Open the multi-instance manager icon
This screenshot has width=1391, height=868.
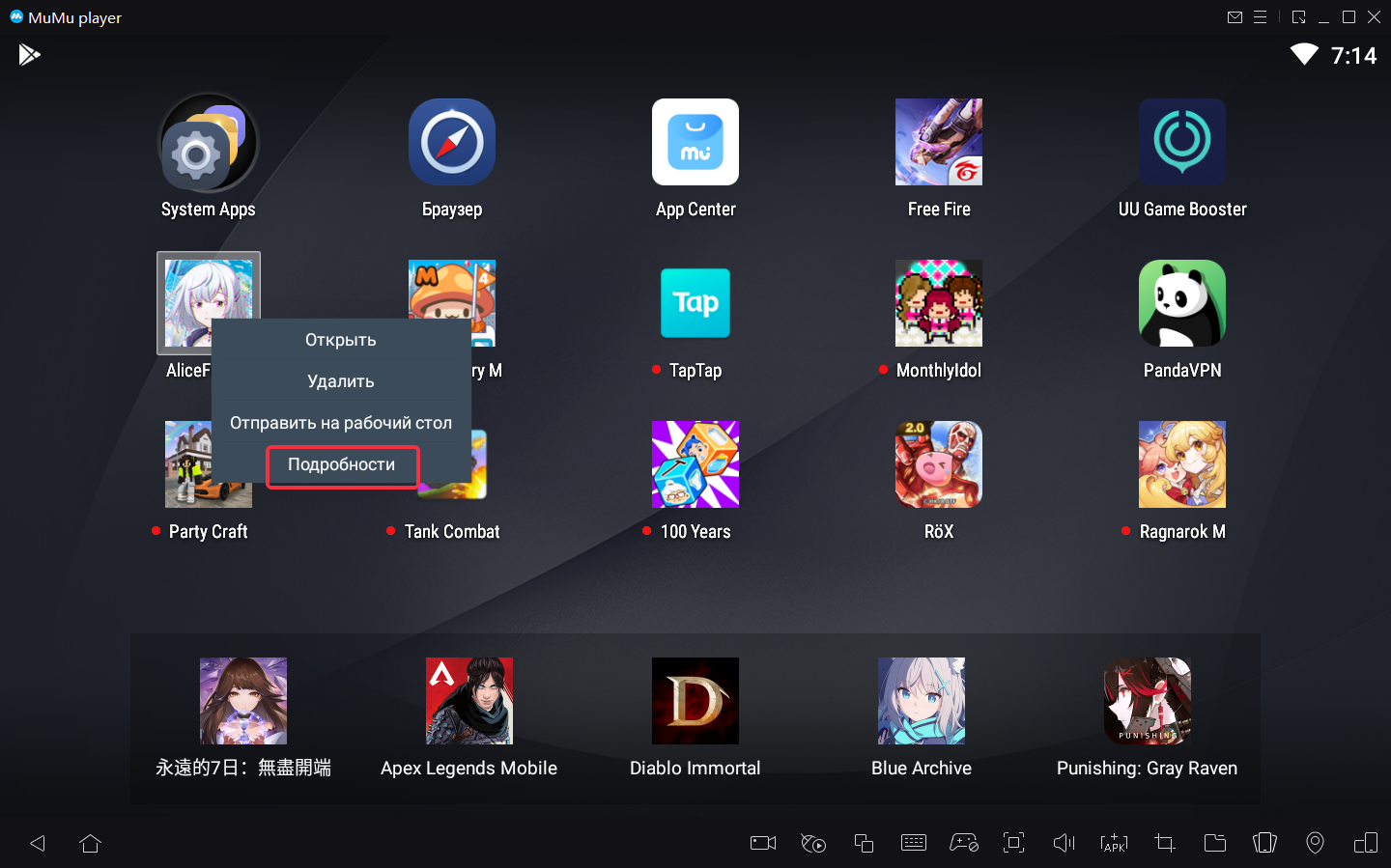tap(1366, 843)
